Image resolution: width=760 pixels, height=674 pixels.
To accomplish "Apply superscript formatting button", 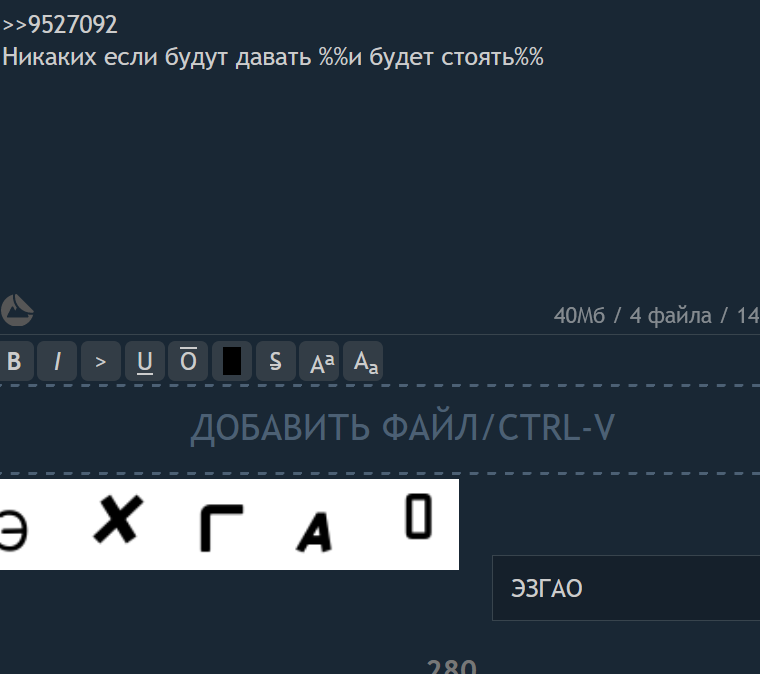I will (319, 361).
